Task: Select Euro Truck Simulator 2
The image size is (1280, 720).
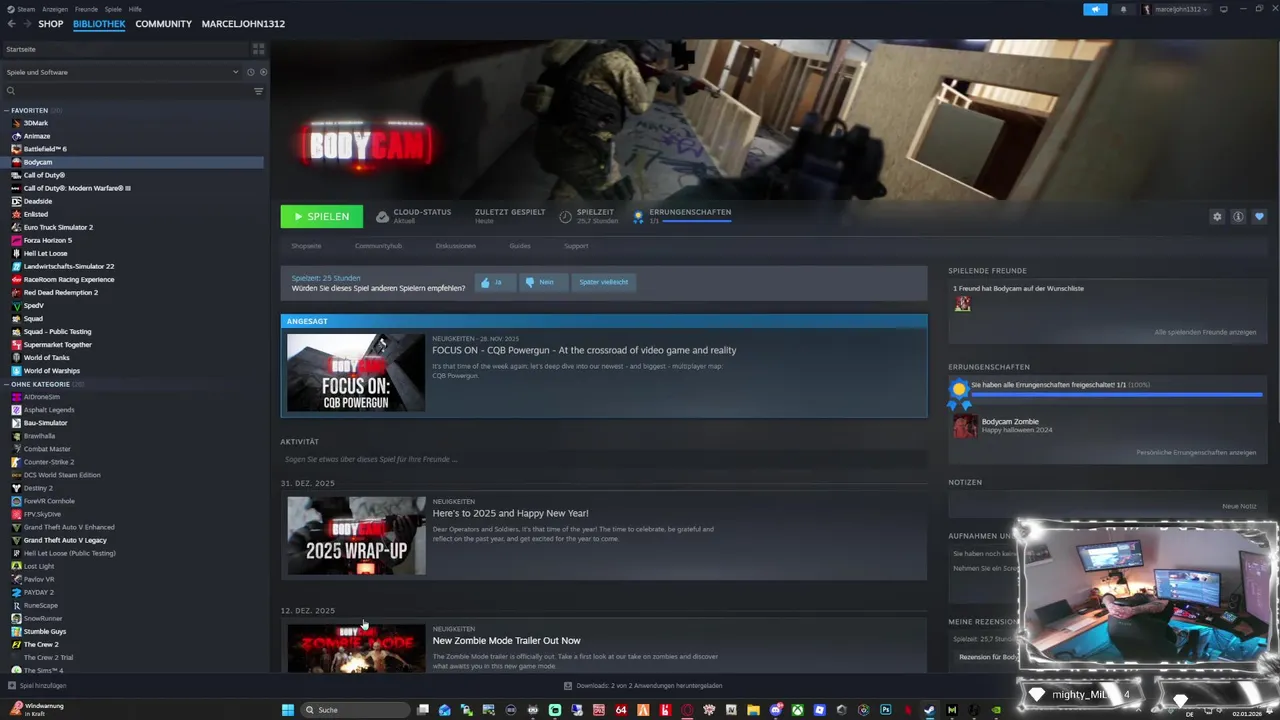Action: (58, 227)
